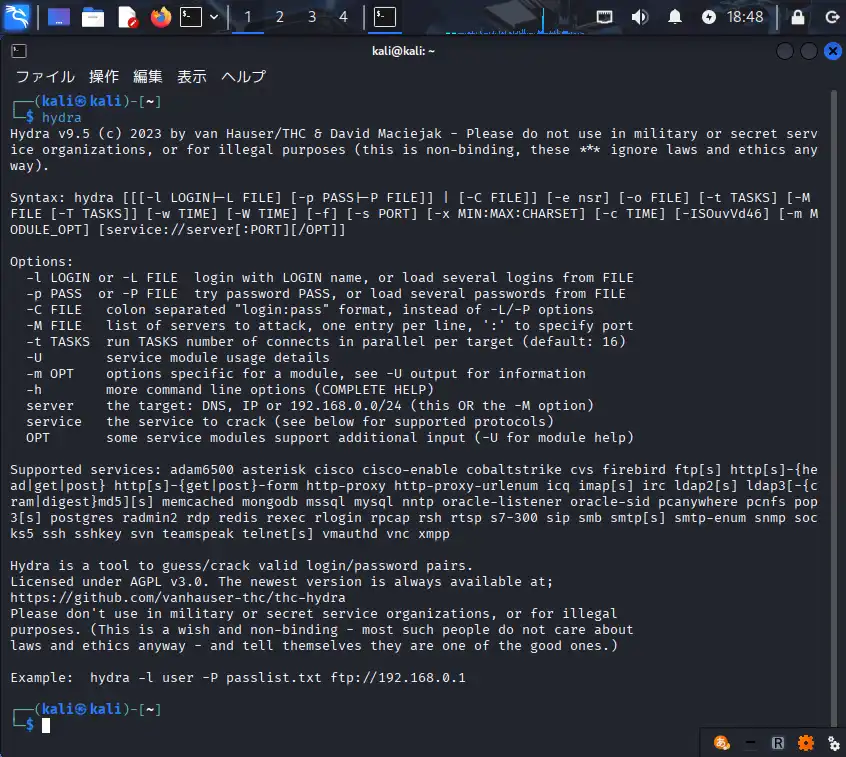Show the desktop via panel icon
This screenshot has height=757, width=846.
click(59, 17)
